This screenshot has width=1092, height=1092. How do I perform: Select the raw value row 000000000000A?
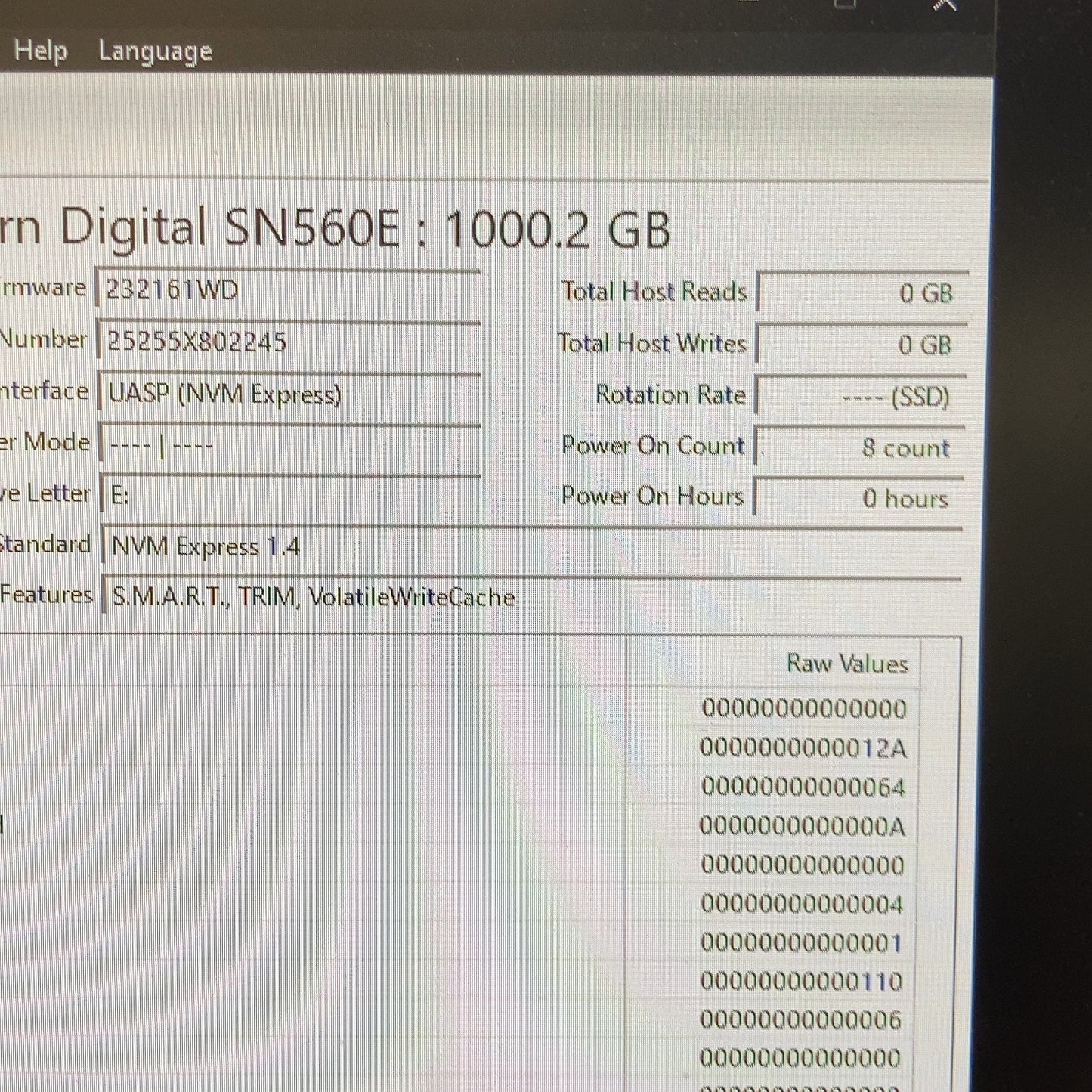click(802, 826)
